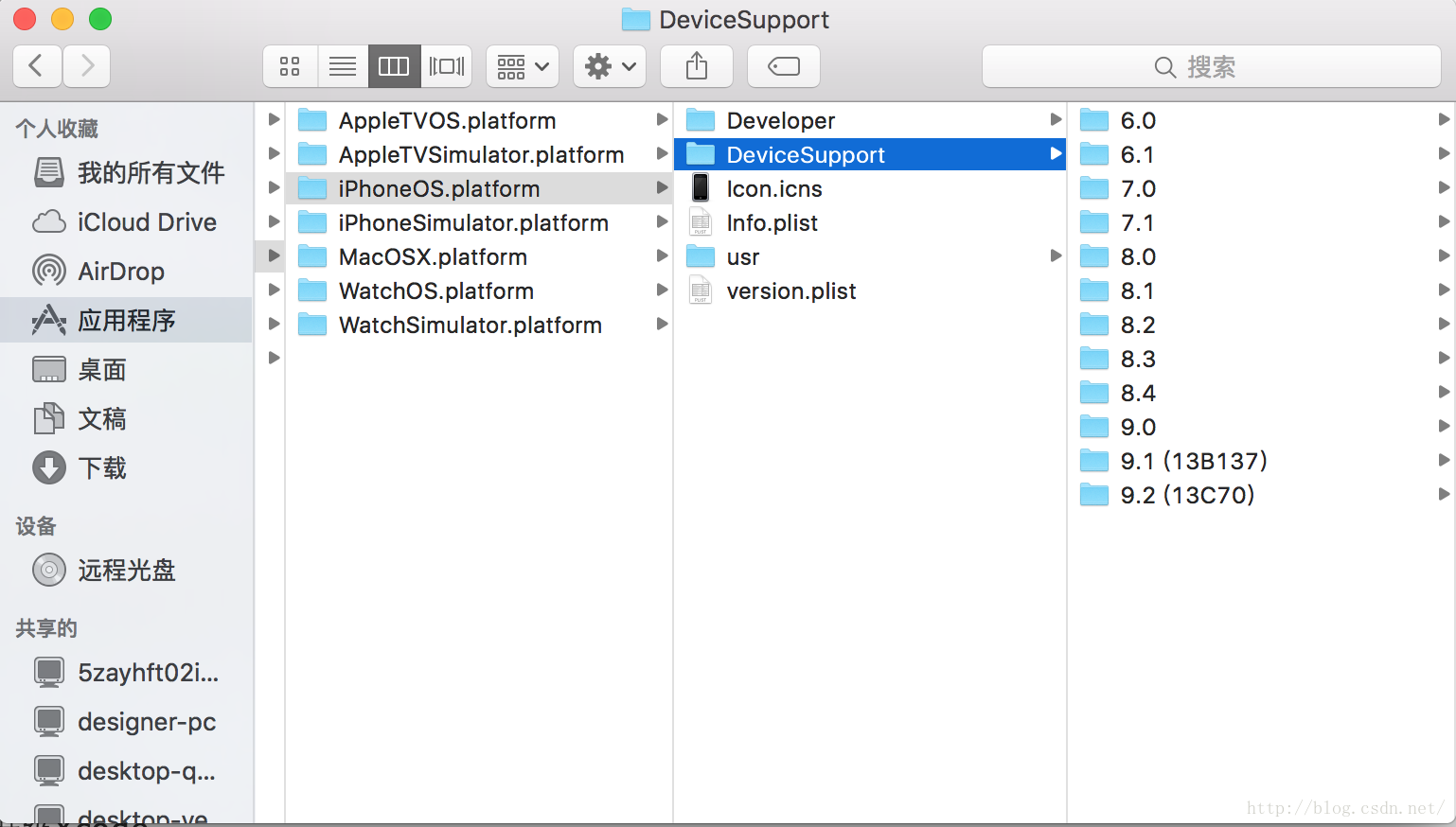Open the 6.1 folder
1456x827 pixels.
click(x=1262, y=154)
